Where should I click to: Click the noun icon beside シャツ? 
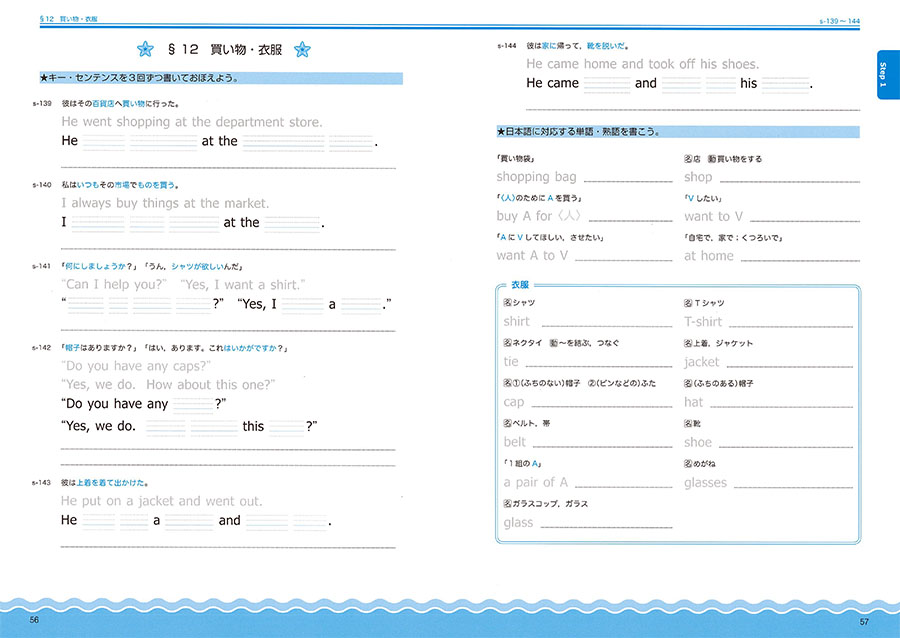(x=507, y=303)
